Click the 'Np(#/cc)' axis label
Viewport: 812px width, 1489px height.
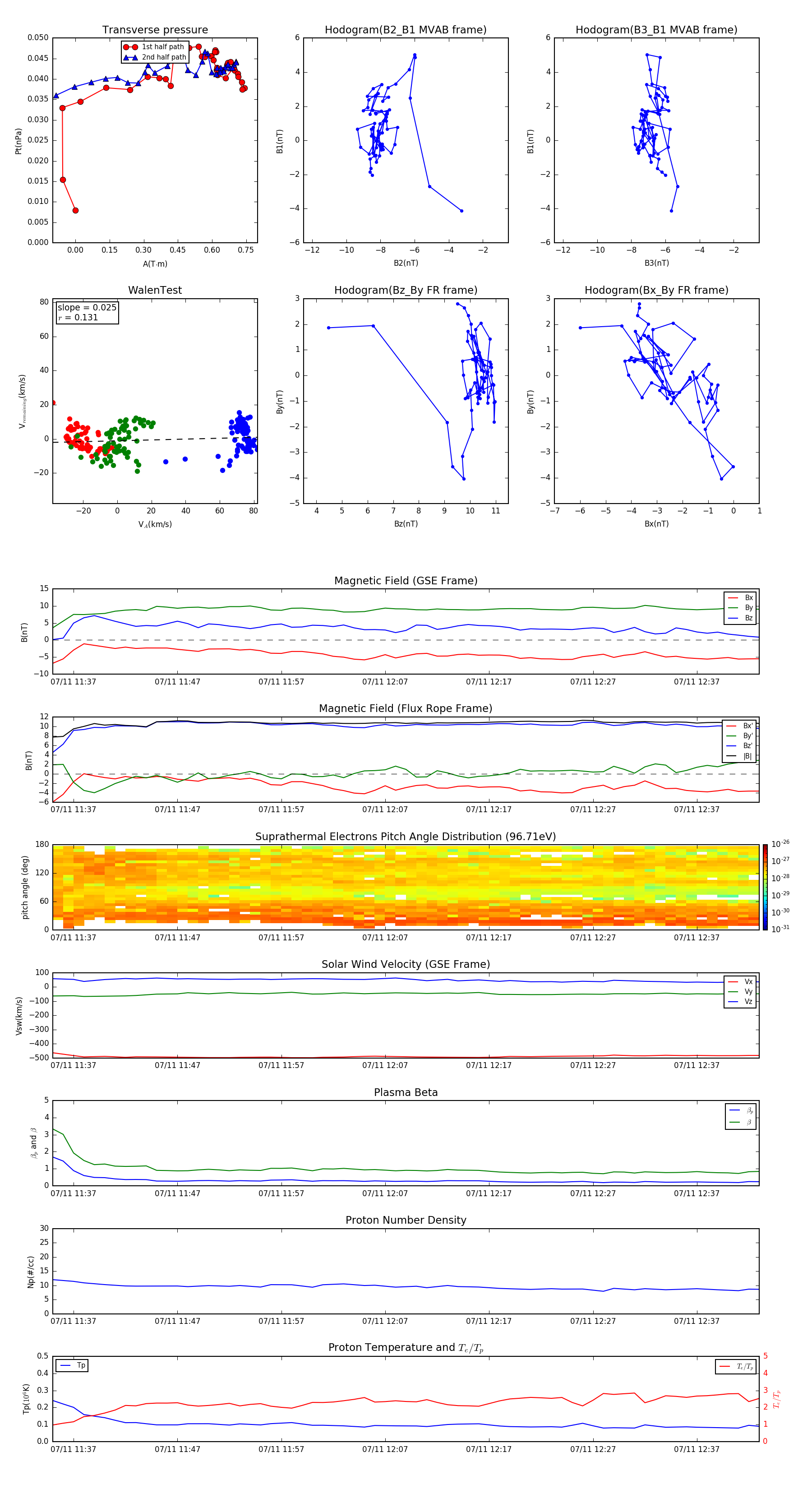click(x=31, y=1272)
